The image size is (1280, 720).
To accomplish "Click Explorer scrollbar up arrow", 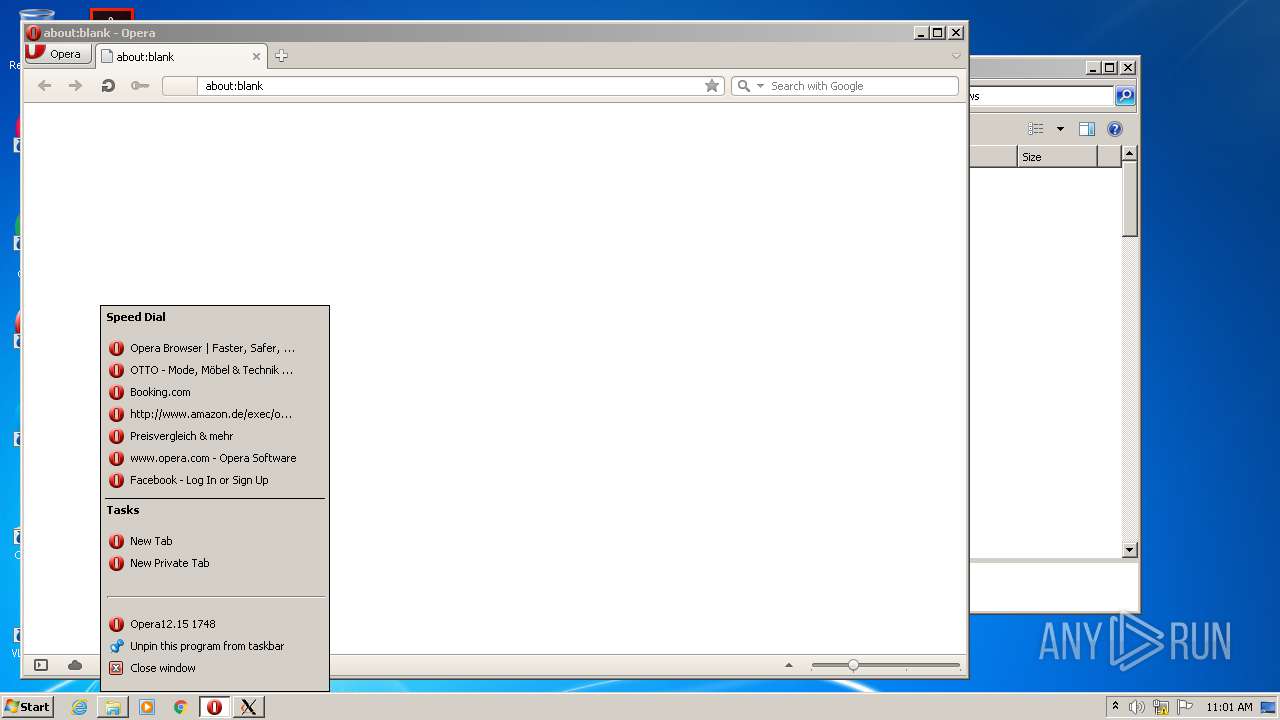I will (x=1130, y=154).
